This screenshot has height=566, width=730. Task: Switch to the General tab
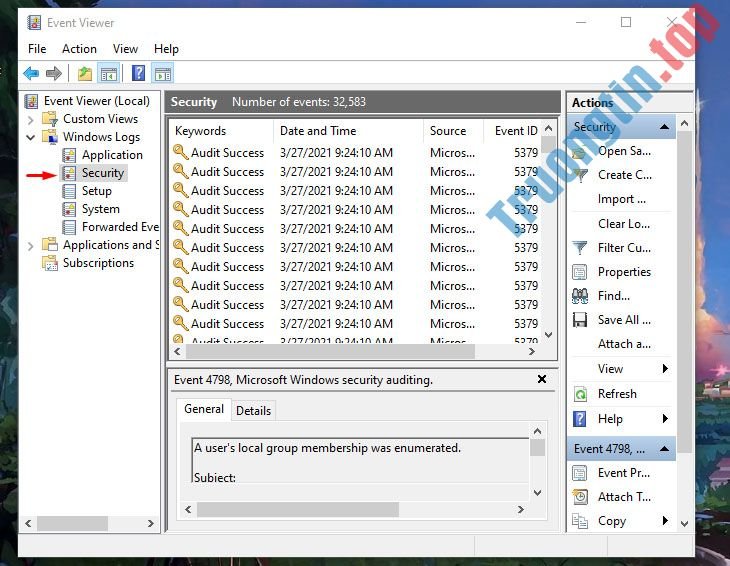pos(204,409)
